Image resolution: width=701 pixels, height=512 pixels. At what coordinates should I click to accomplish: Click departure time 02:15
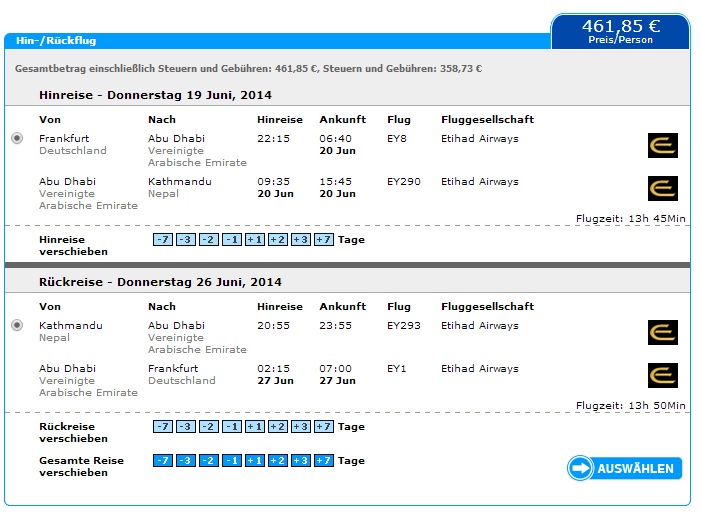[x=273, y=368]
